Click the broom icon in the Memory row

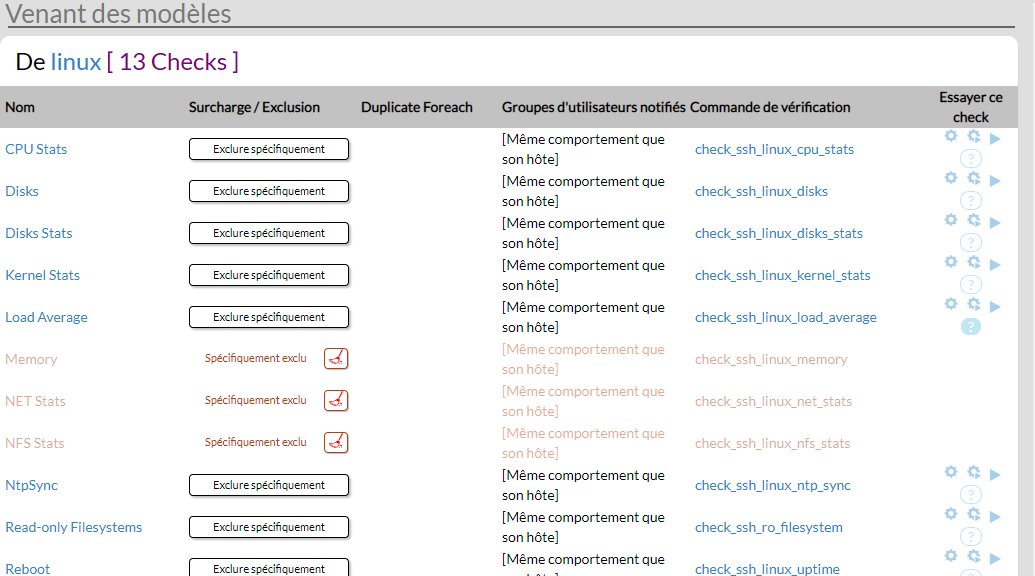[x=336, y=359]
